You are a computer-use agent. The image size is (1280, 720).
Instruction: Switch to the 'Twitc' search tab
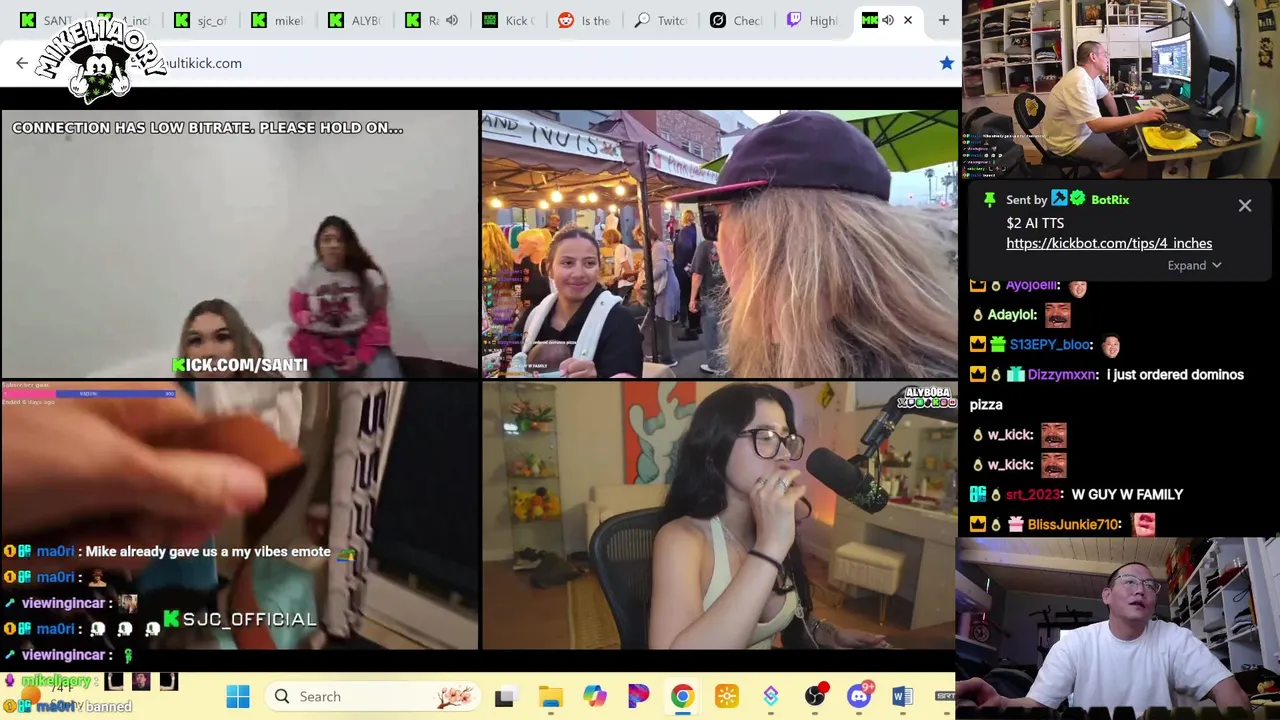click(x=662, y=20)
